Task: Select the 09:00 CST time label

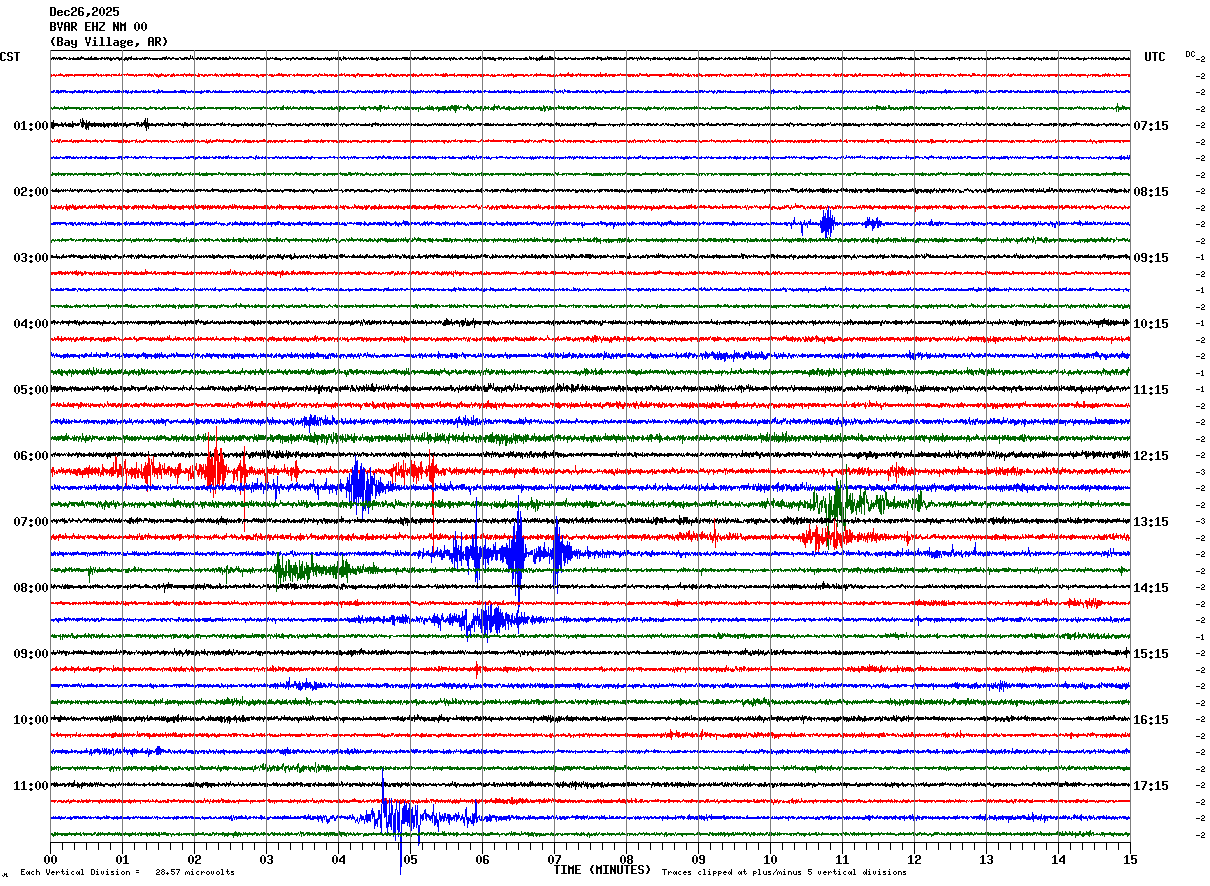Action: tap(31, 654)
